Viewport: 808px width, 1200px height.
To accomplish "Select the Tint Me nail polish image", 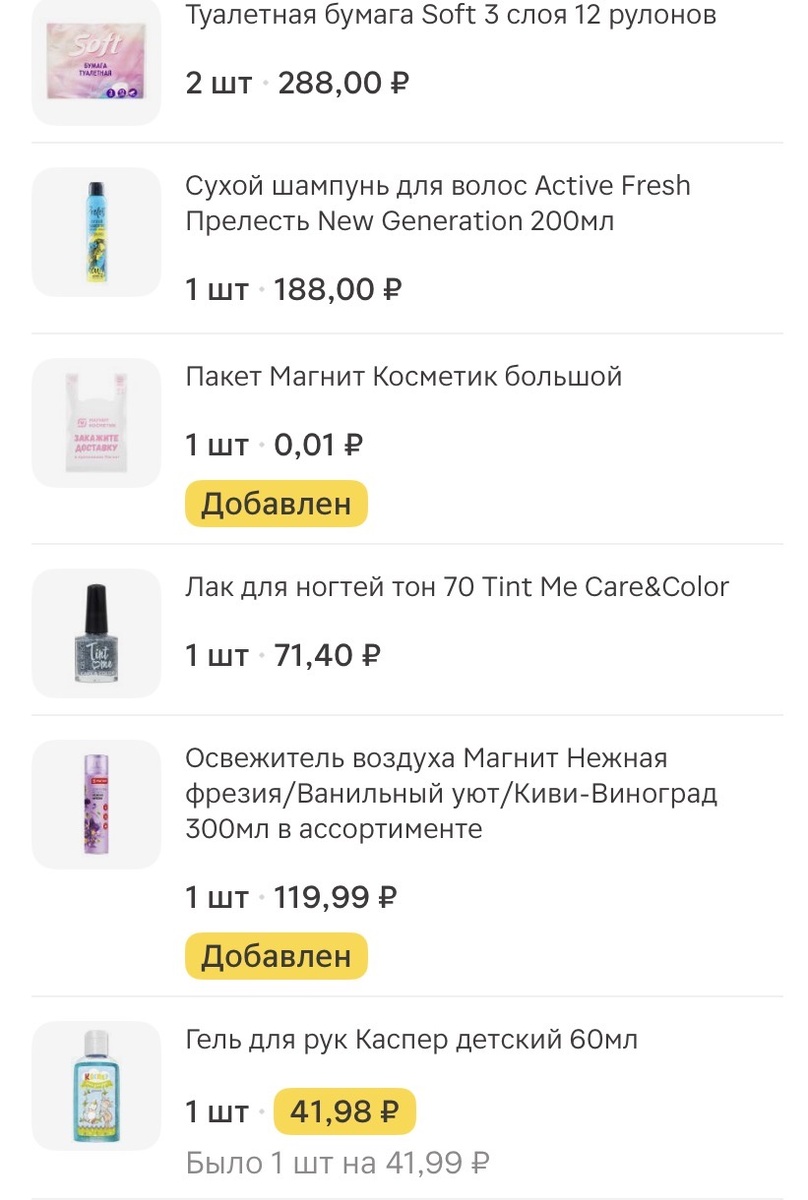I will point(96,633).
